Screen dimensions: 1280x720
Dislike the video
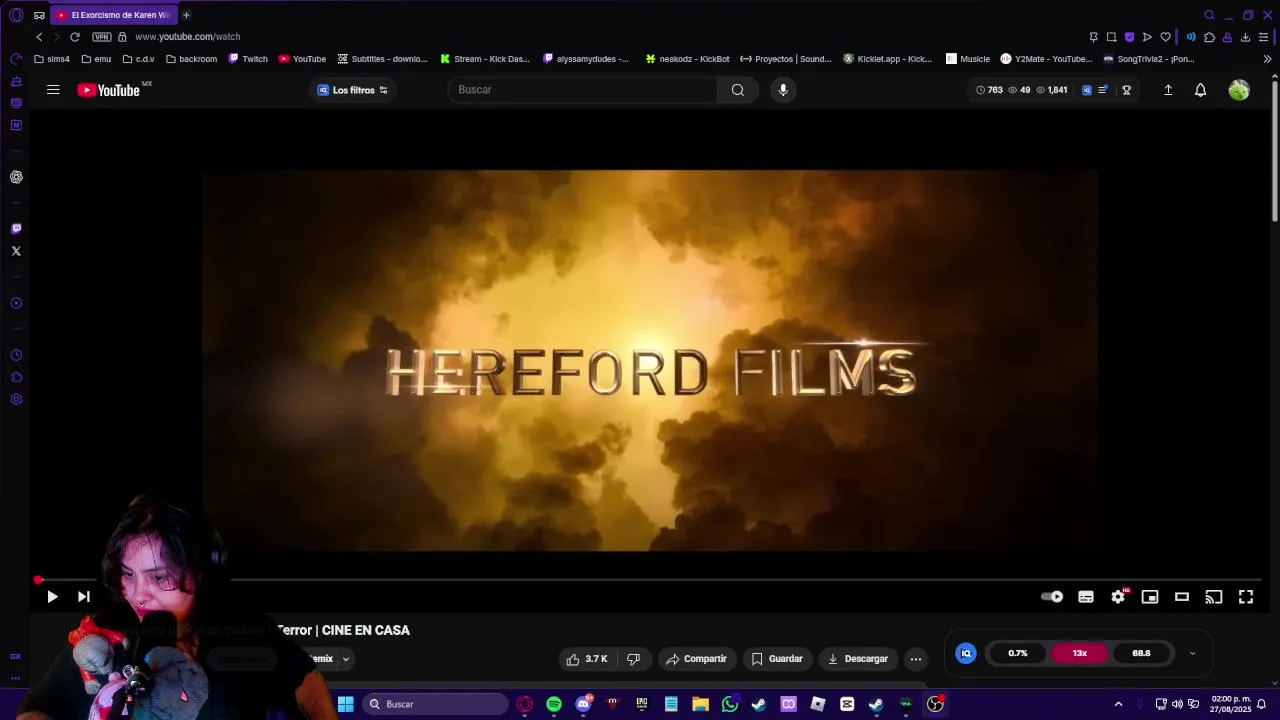coord(633,659)
